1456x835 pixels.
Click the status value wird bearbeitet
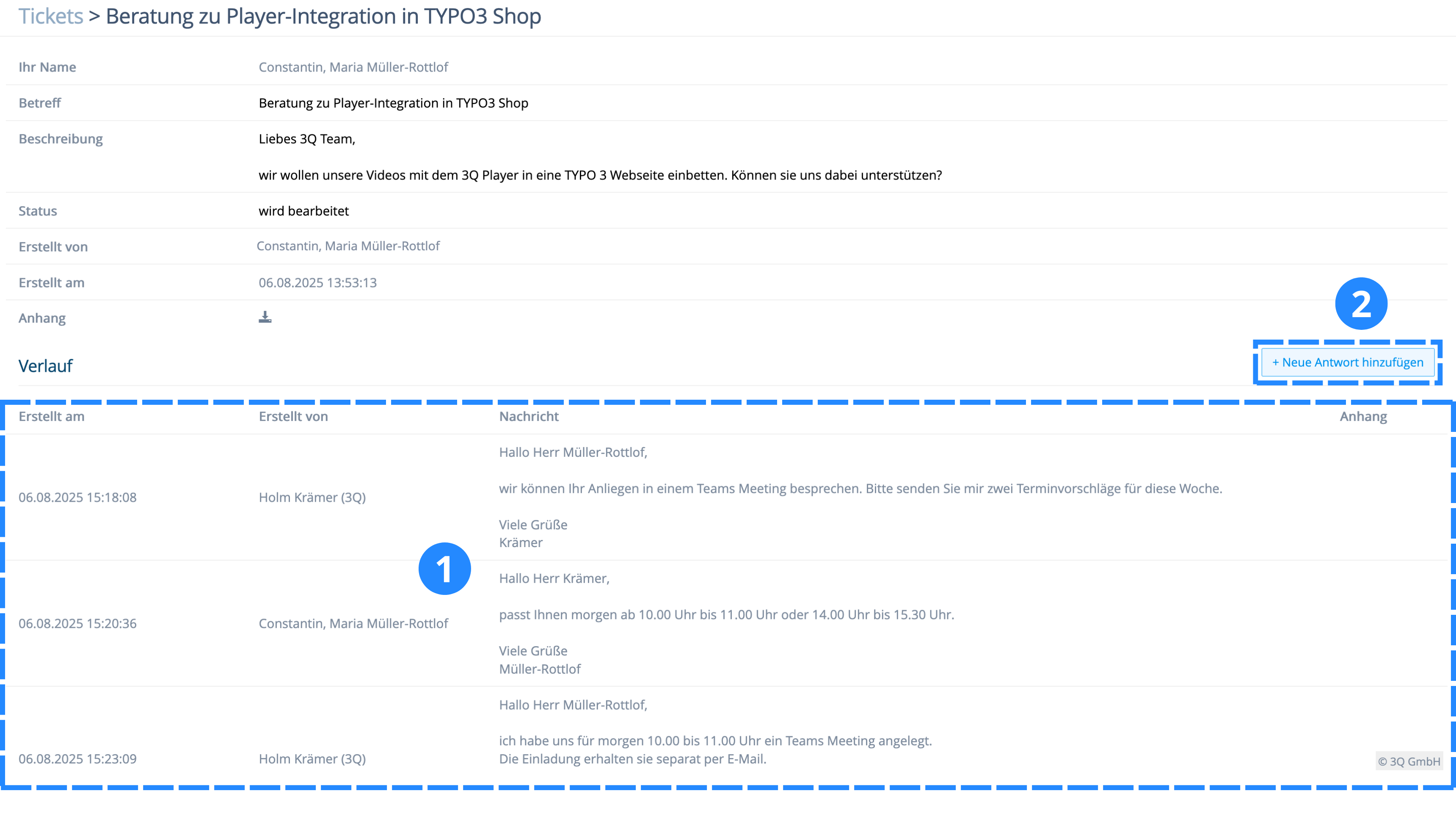(x=304, y=210)
